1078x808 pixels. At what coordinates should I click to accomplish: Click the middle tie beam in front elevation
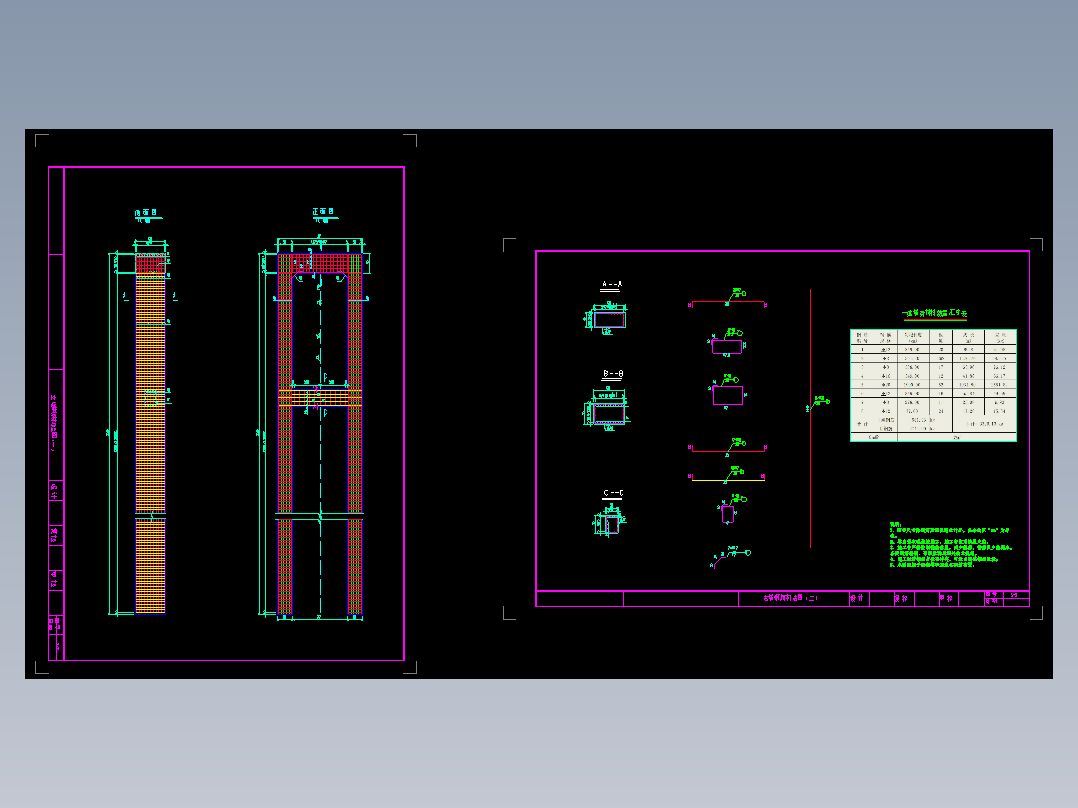(320, 397)
